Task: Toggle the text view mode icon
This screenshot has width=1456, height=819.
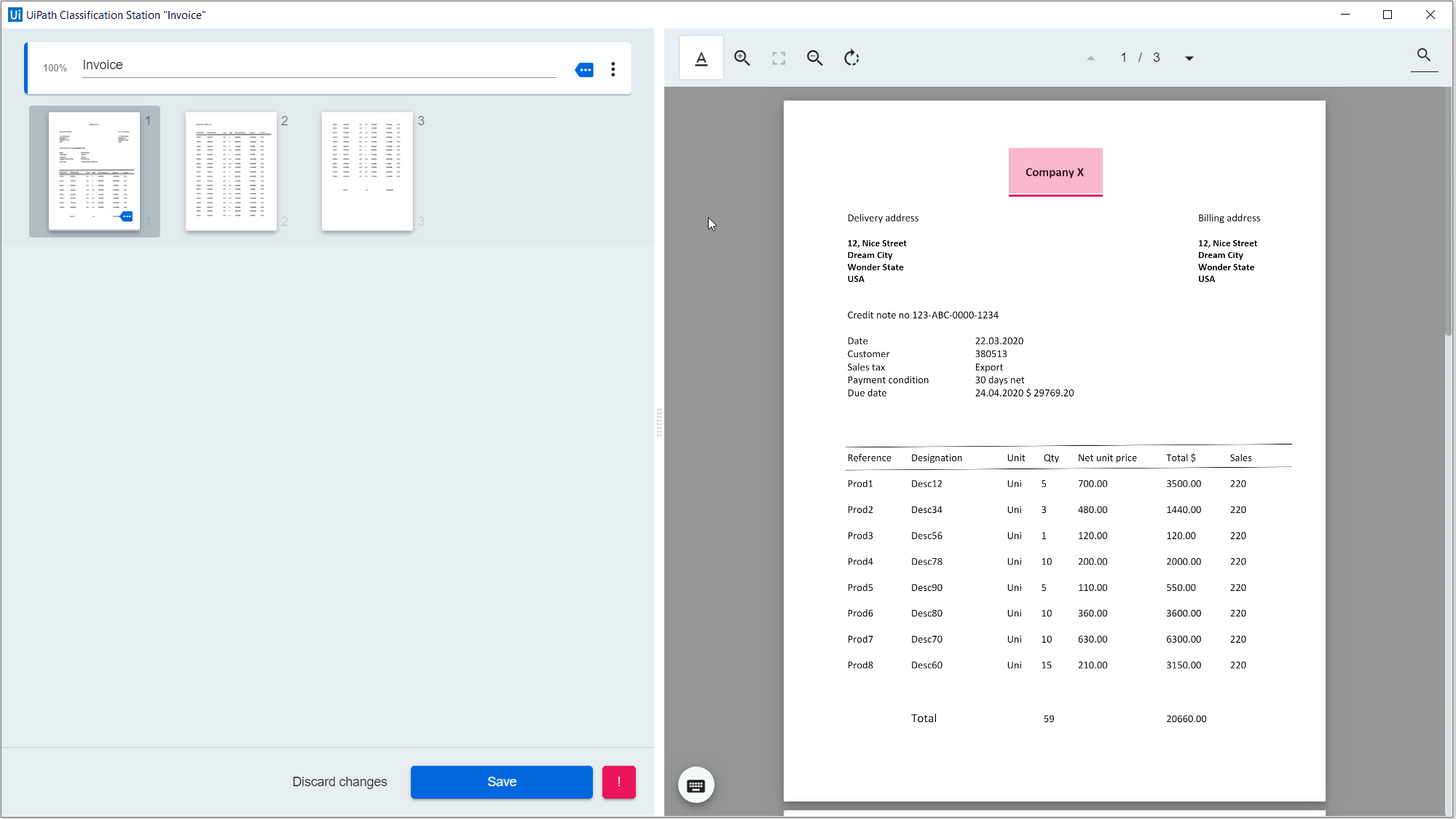Action: coord(701,58)
